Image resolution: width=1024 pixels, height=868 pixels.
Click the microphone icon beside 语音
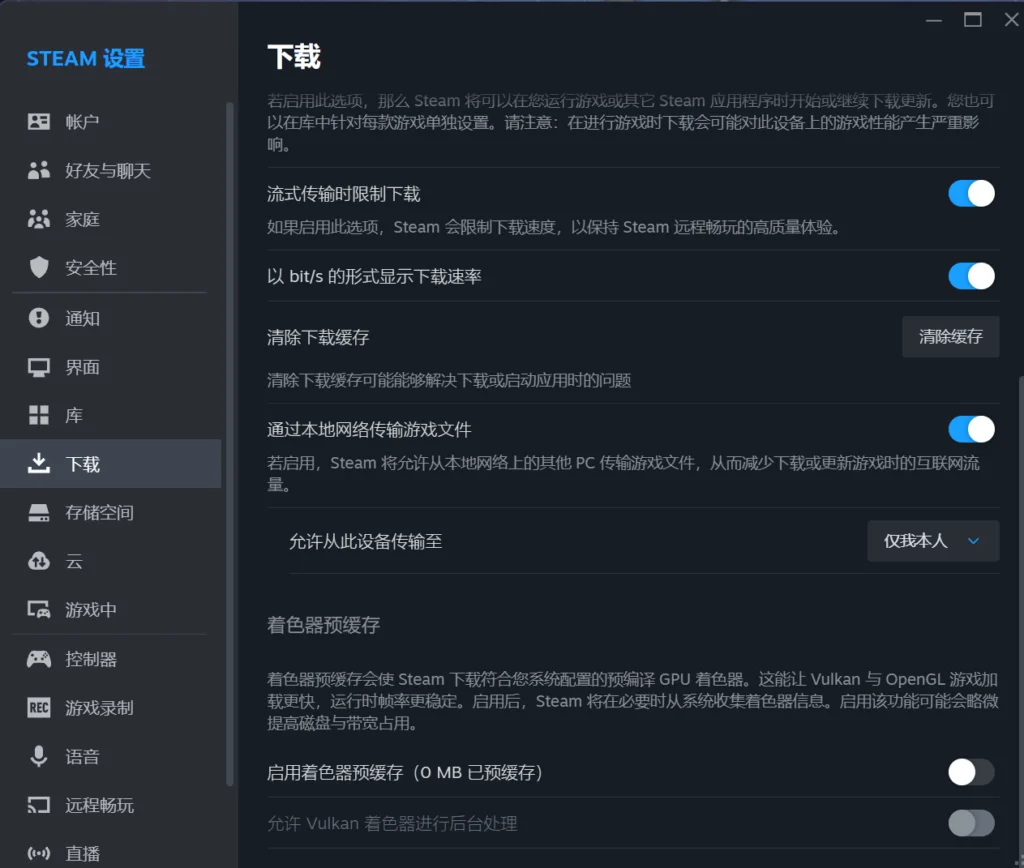pyautogui.click(x=39, y=756)
